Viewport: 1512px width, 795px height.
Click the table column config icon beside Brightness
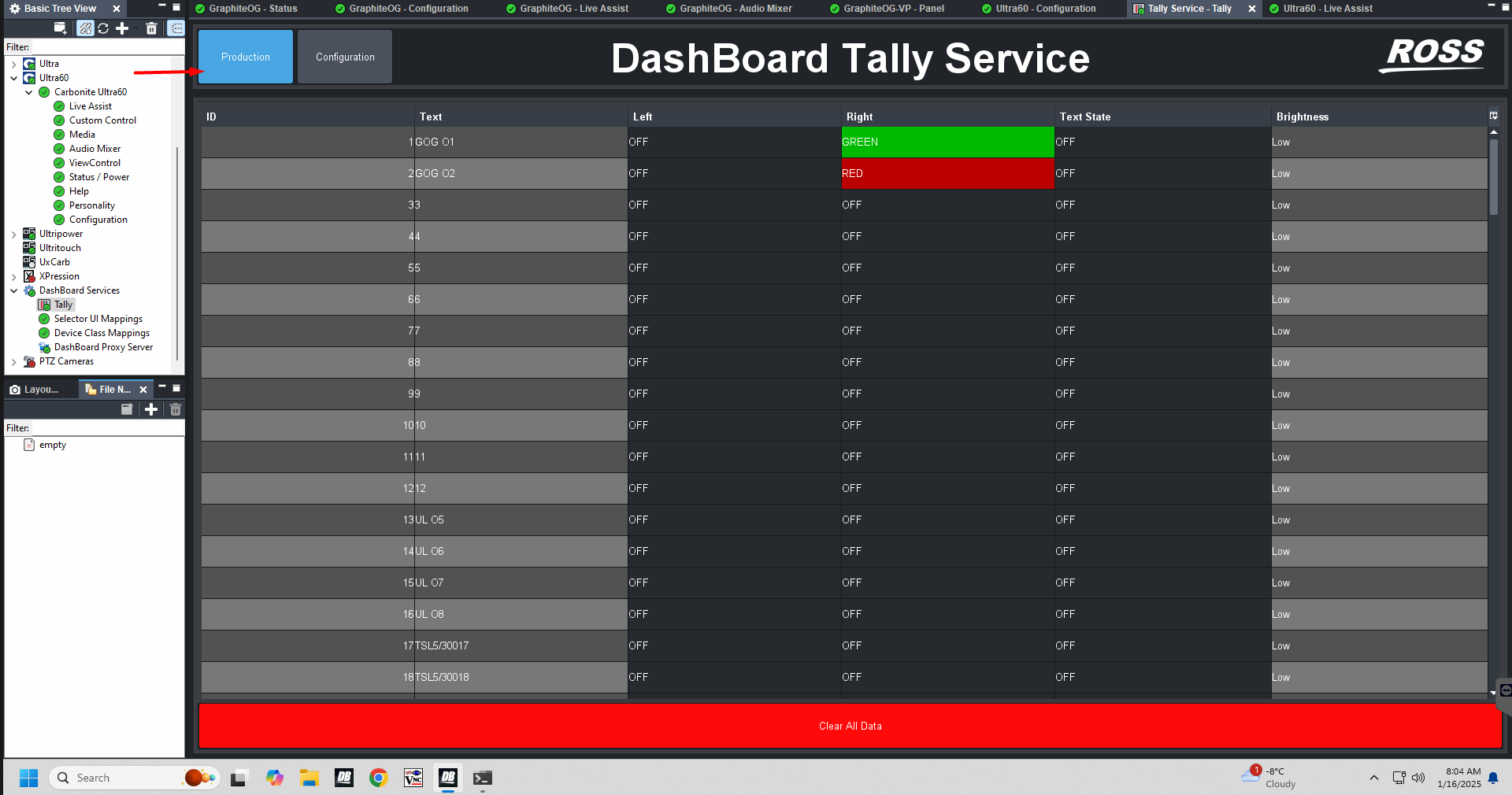point(1493,116)
